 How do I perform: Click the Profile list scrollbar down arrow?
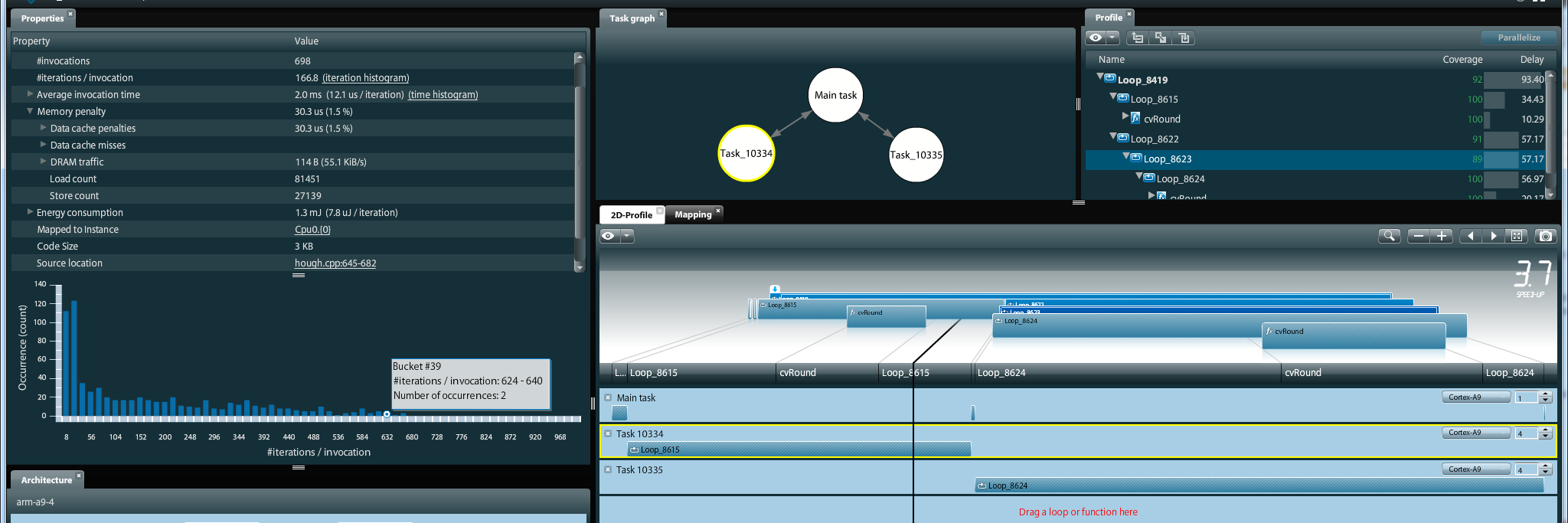click(1550, 194)
